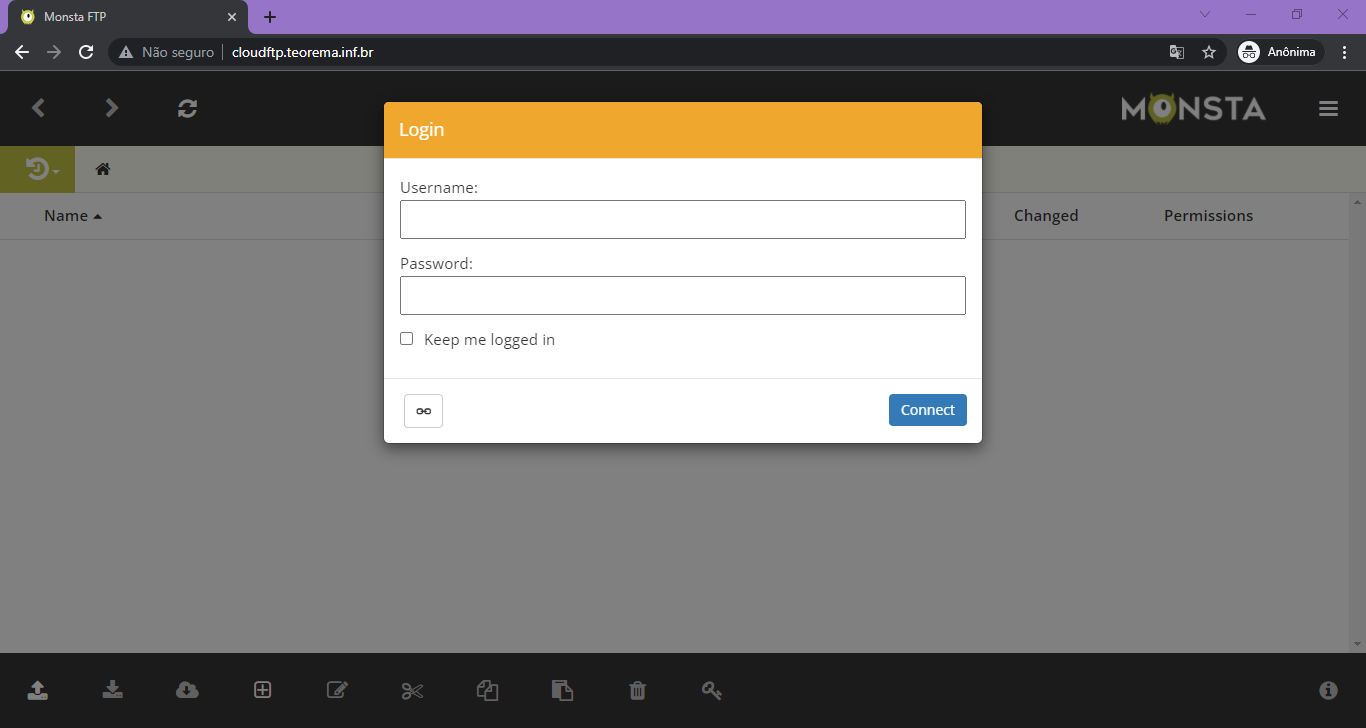Open the Chrome three-dot menu
Image resolution: width=1366 pixels, height=728 pixels.
tap(1345, 52)
